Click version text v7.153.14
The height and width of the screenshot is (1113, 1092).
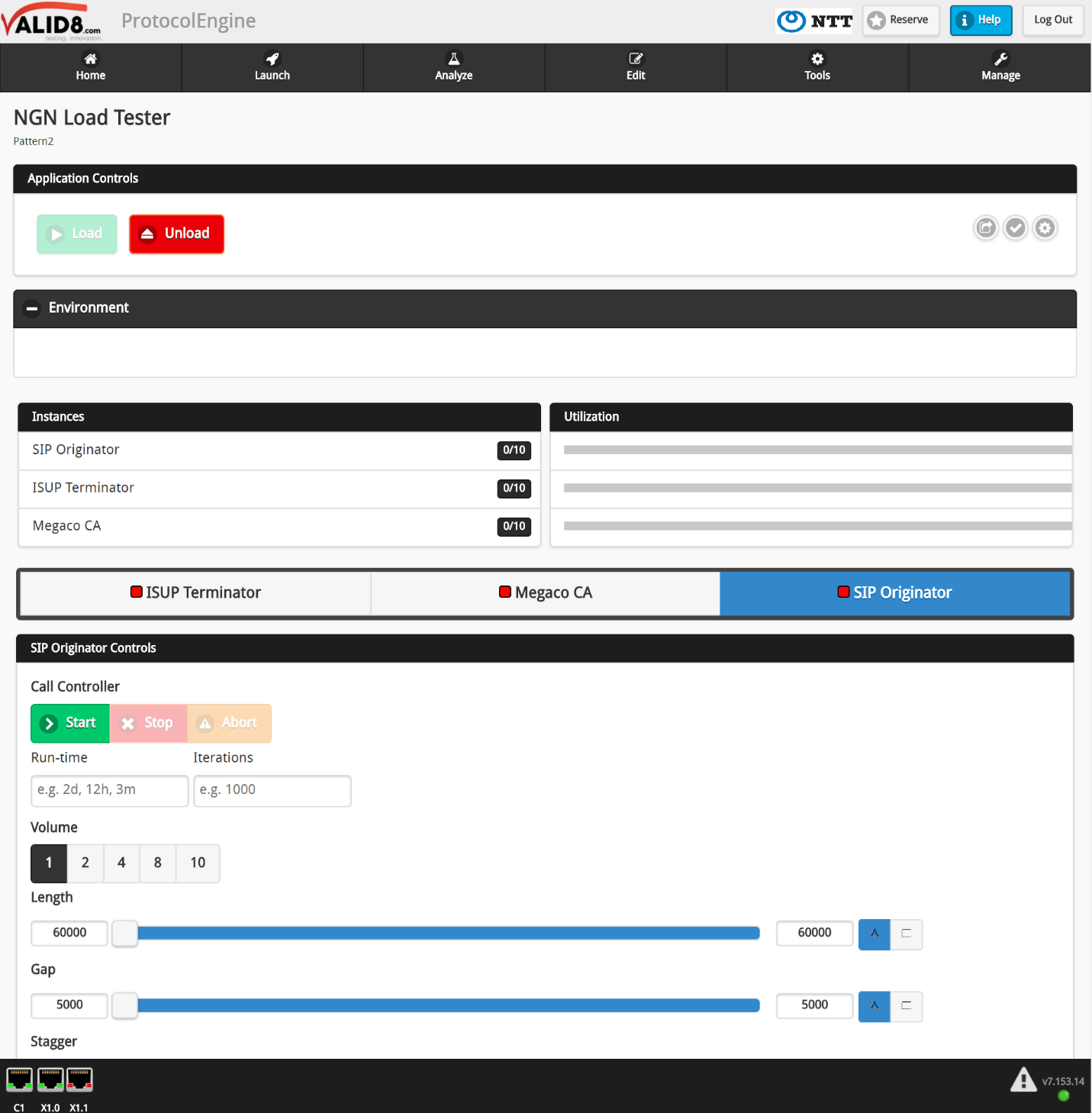coord(1063,1082)
